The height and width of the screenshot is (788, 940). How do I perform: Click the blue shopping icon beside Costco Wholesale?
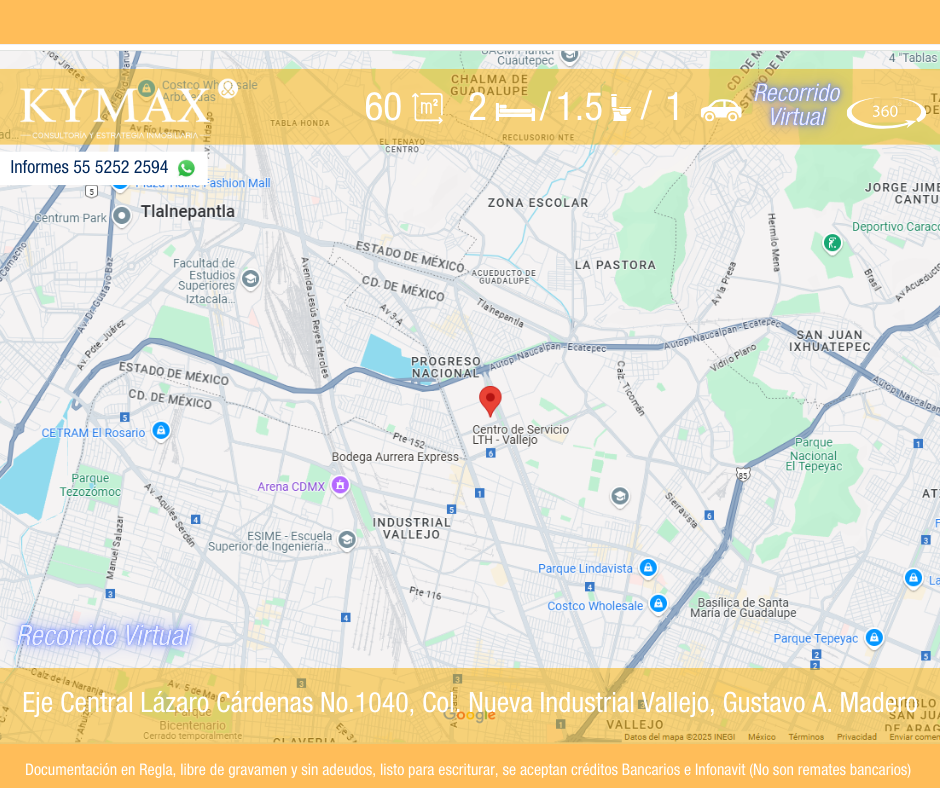(658, 603)
